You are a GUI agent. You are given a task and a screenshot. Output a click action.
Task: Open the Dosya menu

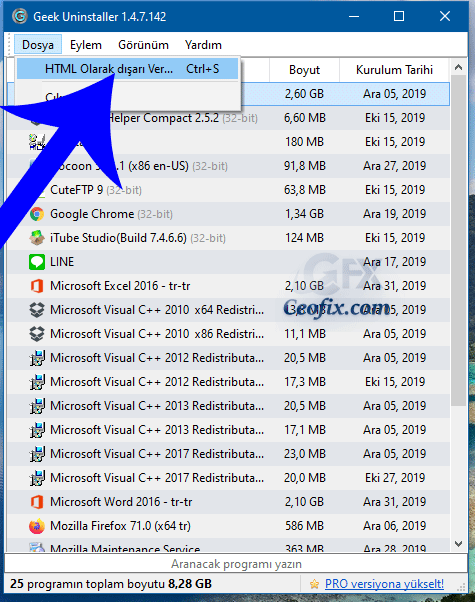38,45
